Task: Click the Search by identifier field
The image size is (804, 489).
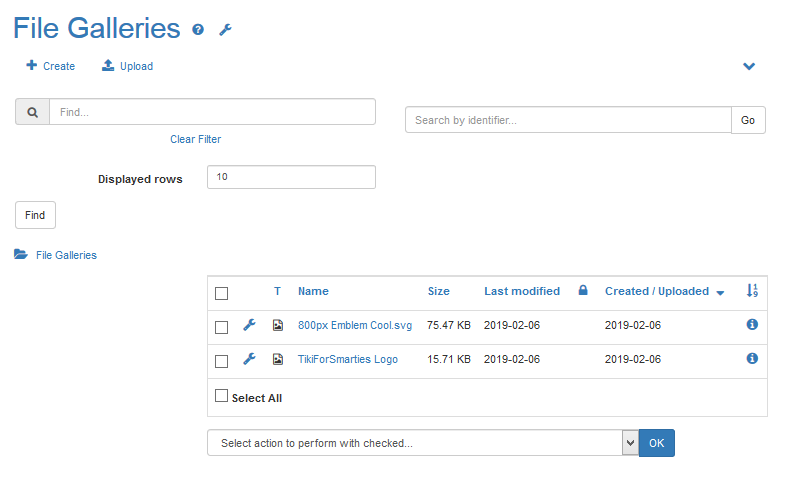Action: coord(567,120)
